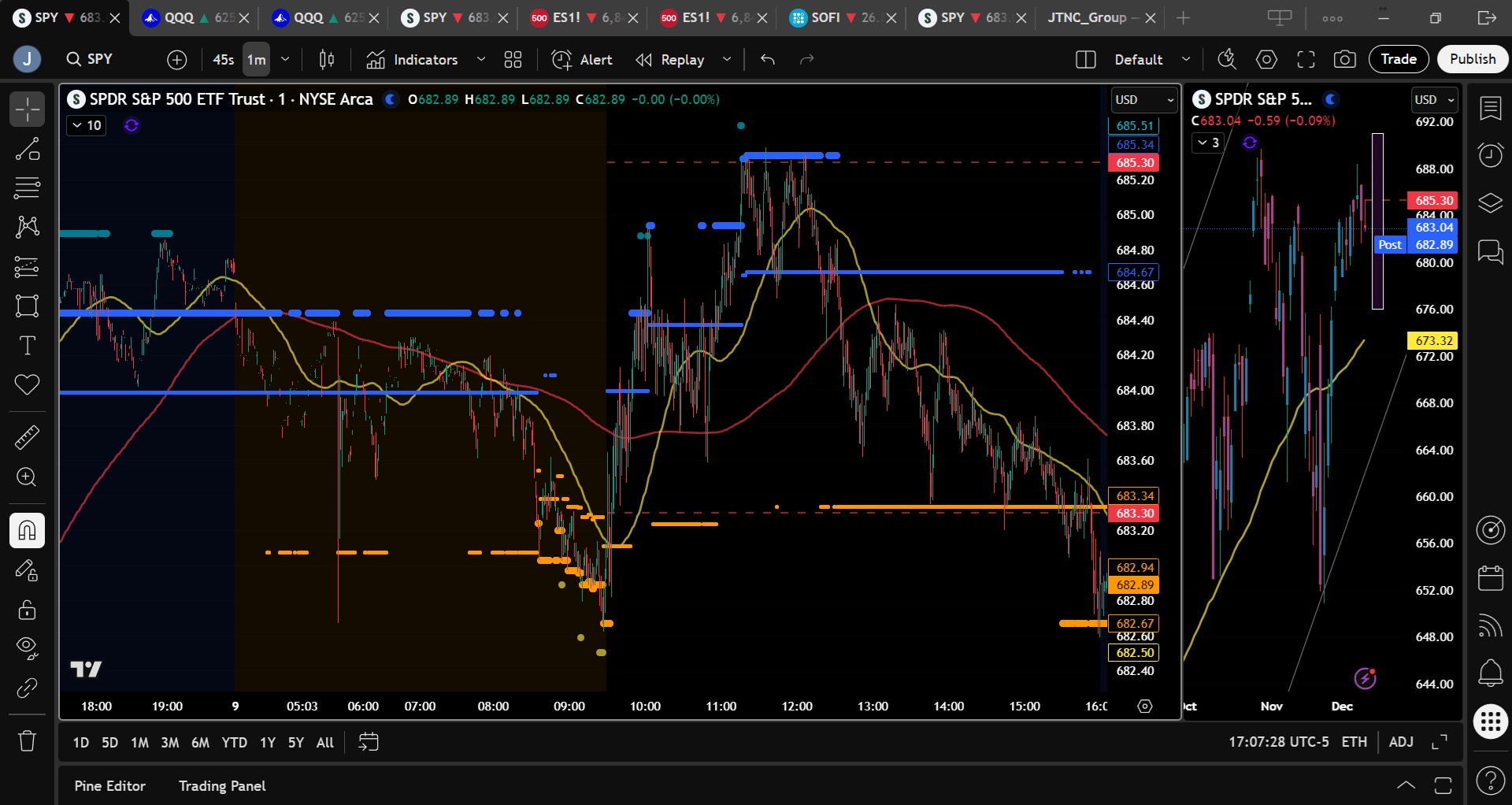Open the apps grid button
The width and height of the screenshot is (1512, 805).
[x=1491, y=722]
